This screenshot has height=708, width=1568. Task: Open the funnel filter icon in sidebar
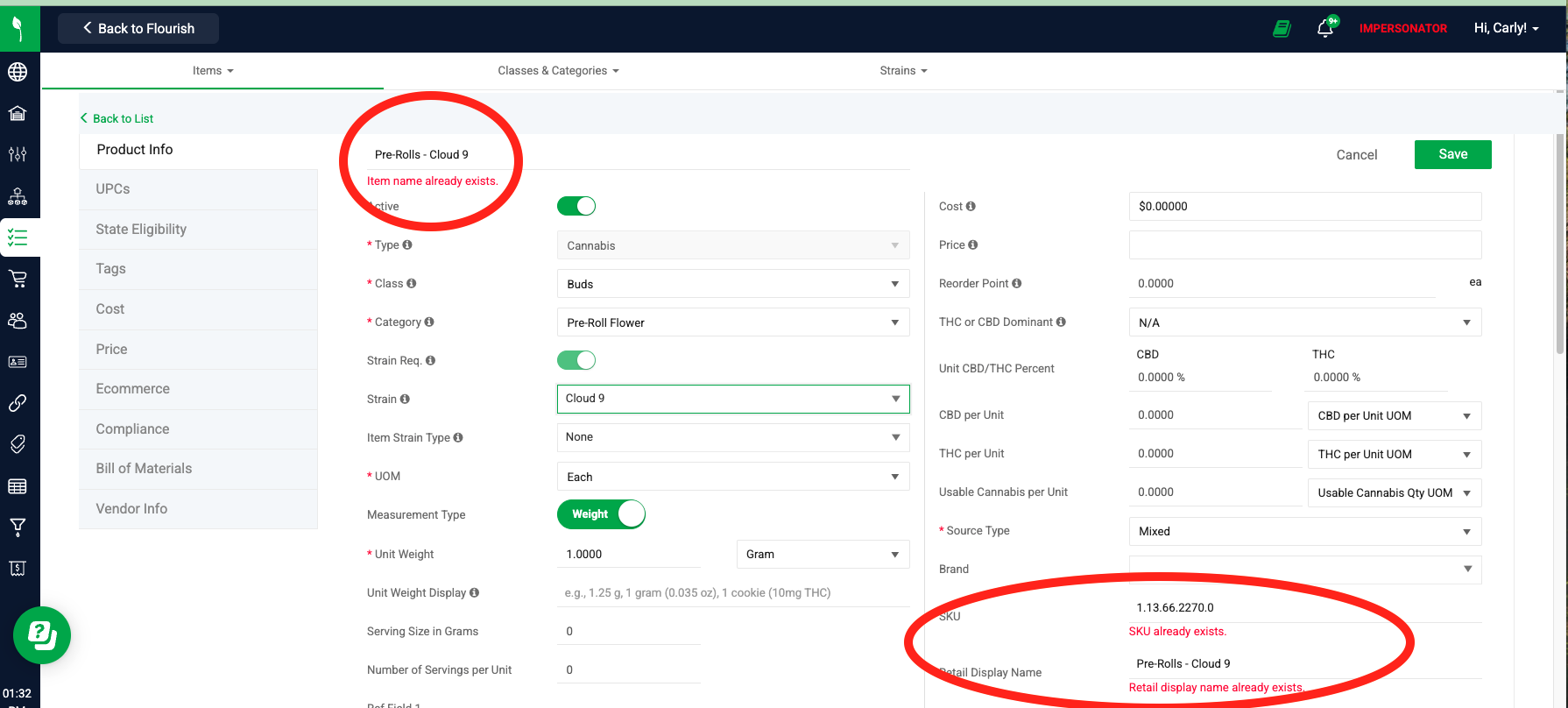18,527
